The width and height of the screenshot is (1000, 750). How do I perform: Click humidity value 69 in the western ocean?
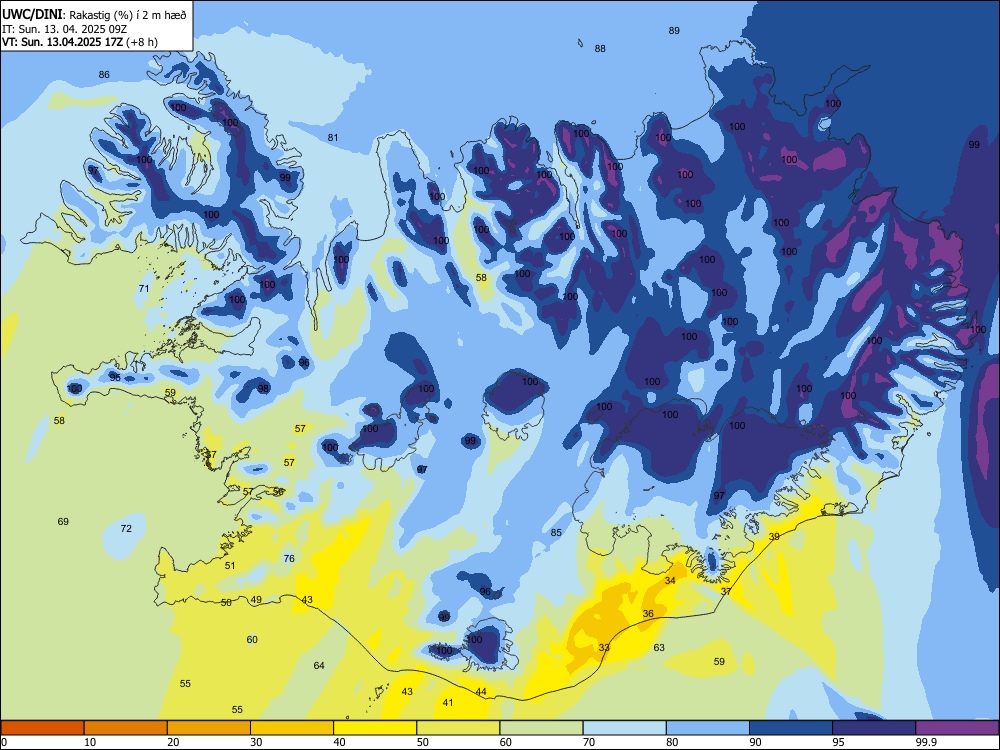click(x=63, y=522)
